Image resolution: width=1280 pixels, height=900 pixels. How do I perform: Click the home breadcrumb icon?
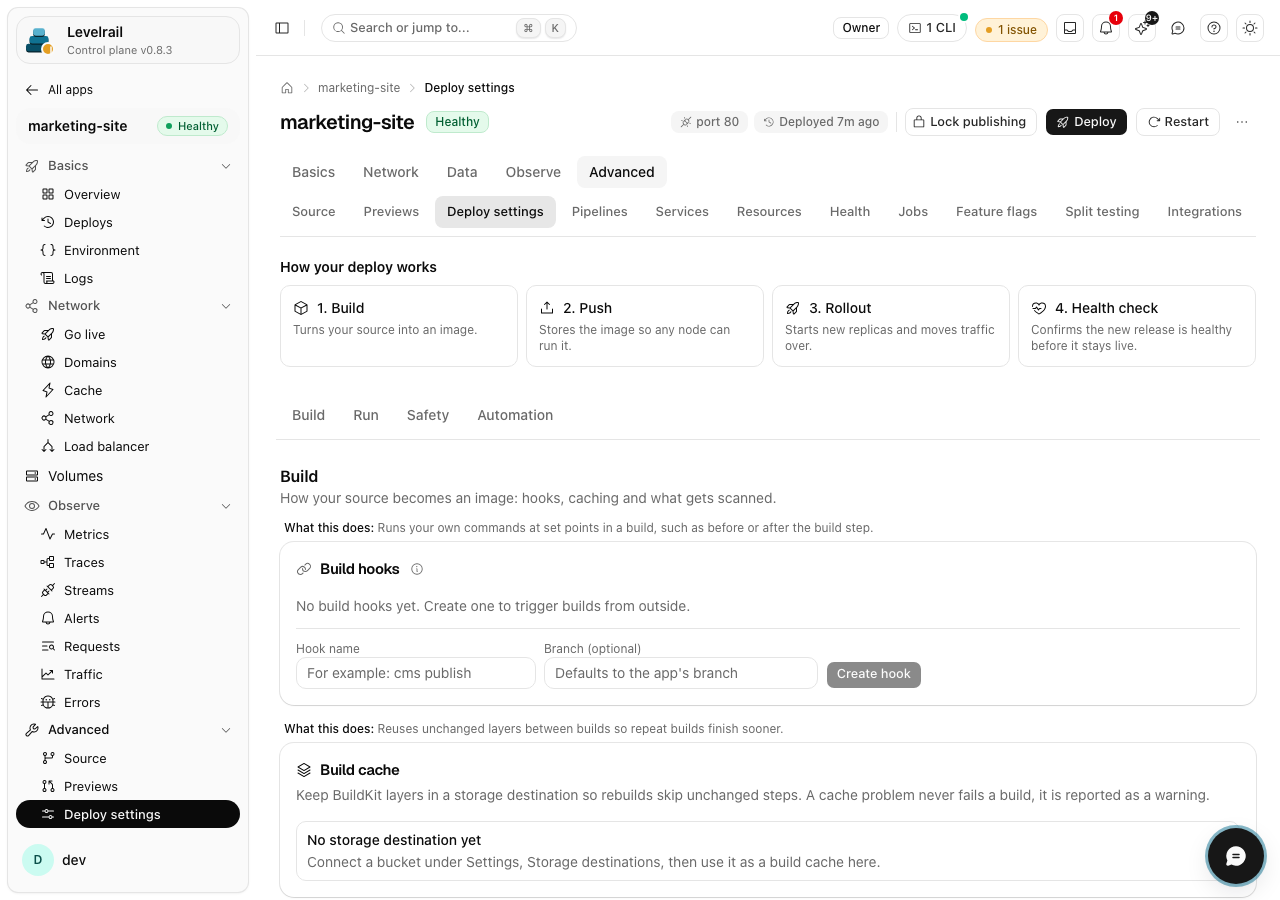(287, 88)
